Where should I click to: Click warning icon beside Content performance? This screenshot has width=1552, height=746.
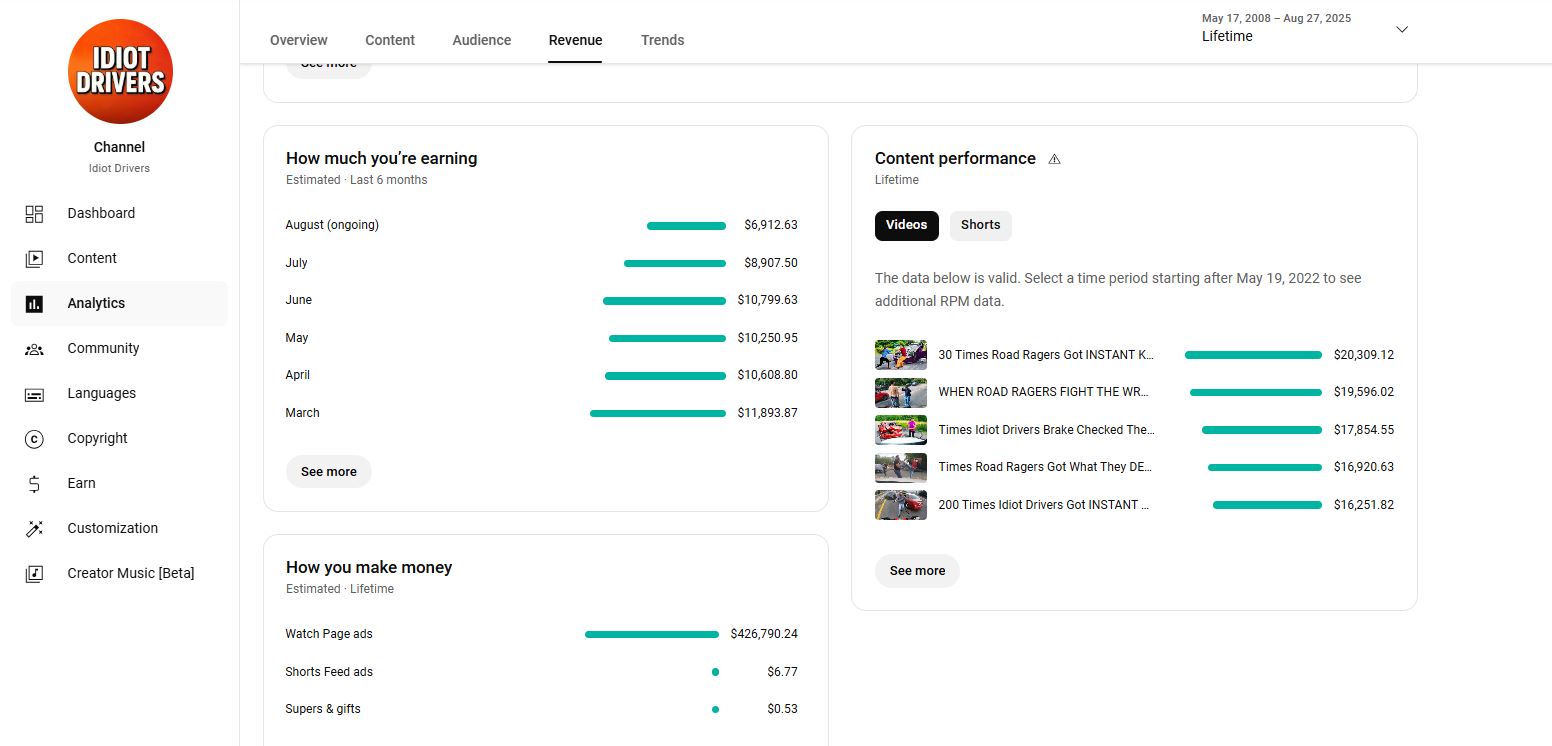point(1054,159)
